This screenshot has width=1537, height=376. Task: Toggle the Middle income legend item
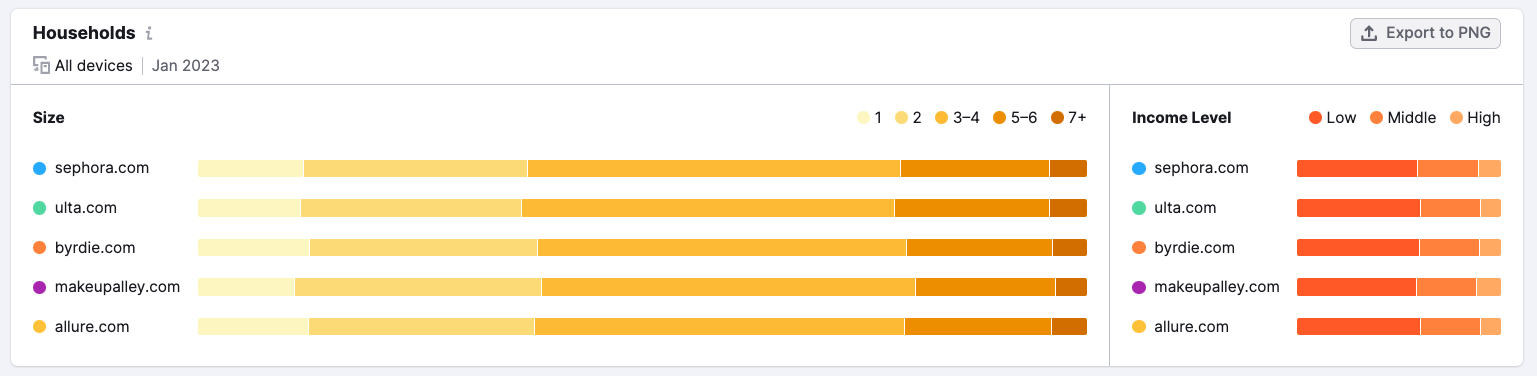coord(1403,118)
